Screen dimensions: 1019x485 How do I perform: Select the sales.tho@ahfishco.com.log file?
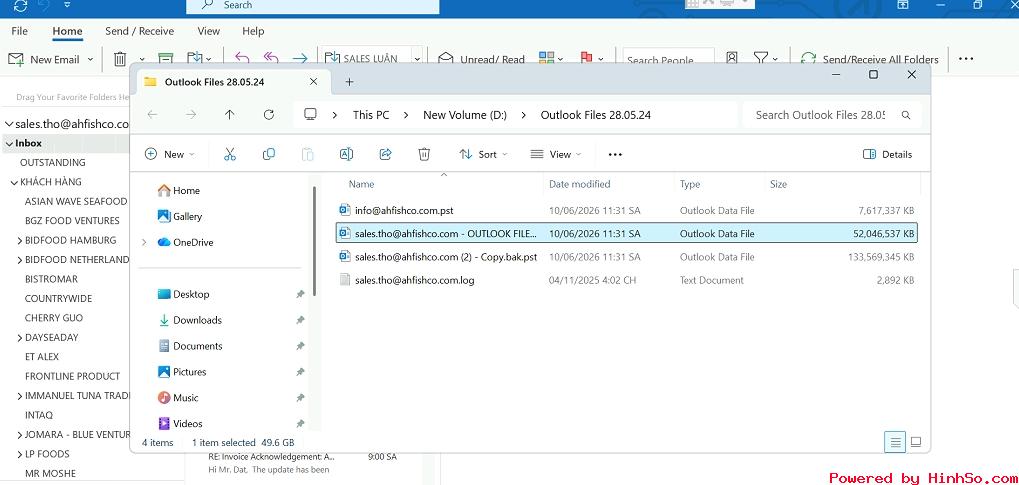(x=626, y=280)
